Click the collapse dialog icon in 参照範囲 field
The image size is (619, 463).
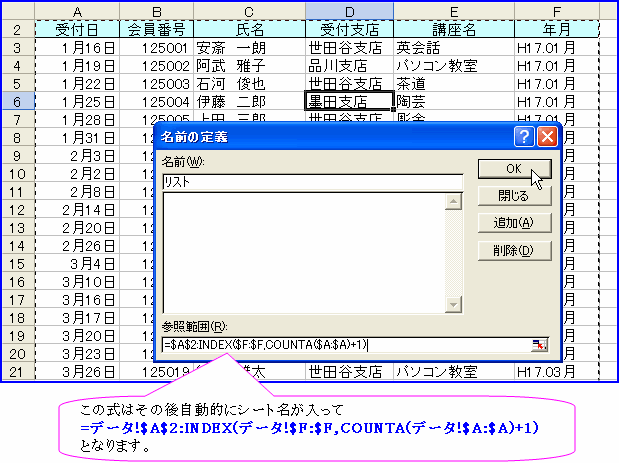[x=539, y=345]
